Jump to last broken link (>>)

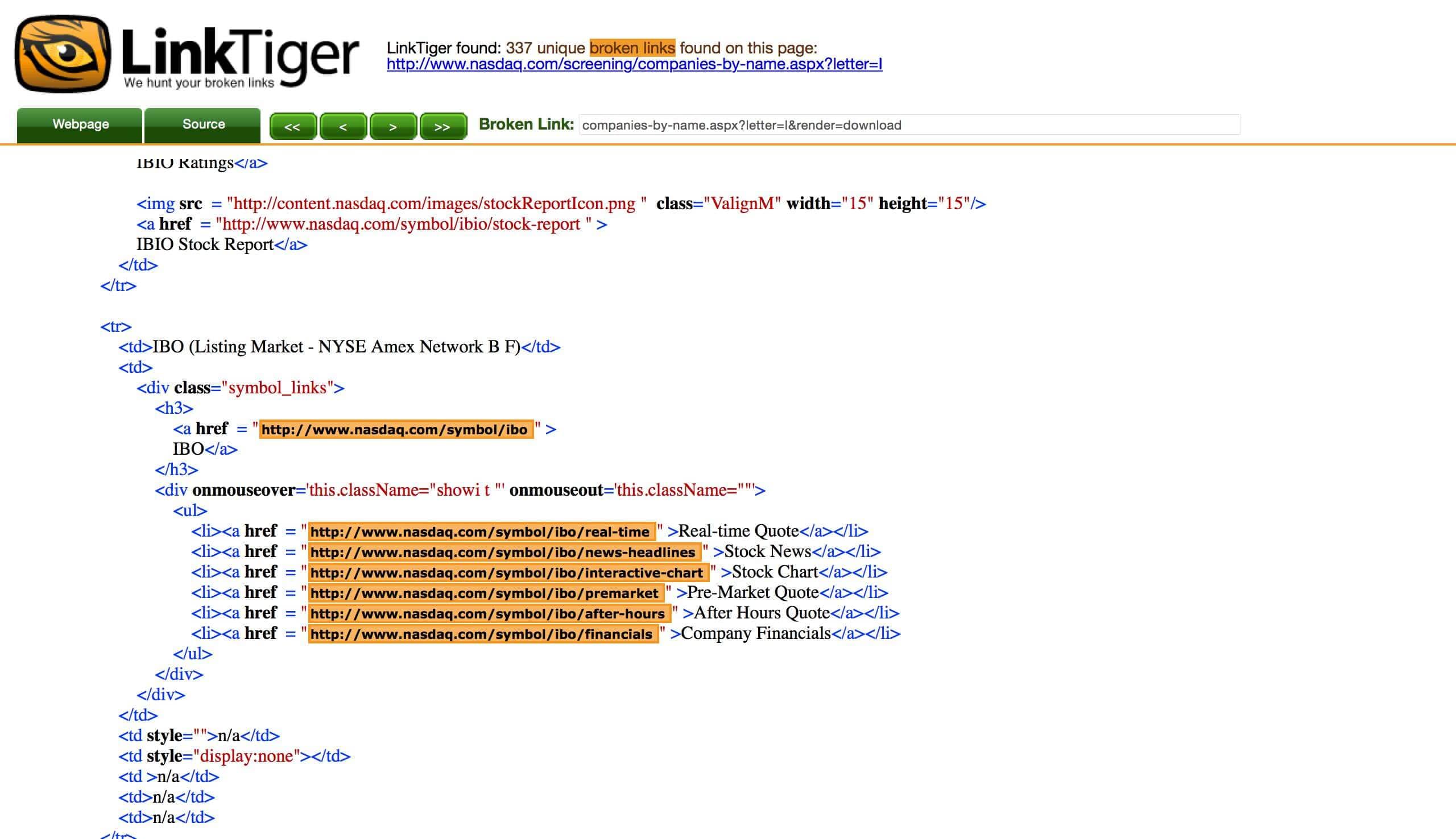[442, 126]
